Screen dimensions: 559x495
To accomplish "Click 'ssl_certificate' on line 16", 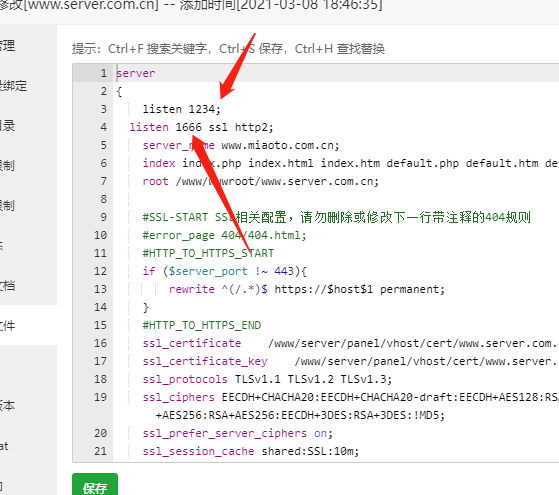I will [192, 343].
